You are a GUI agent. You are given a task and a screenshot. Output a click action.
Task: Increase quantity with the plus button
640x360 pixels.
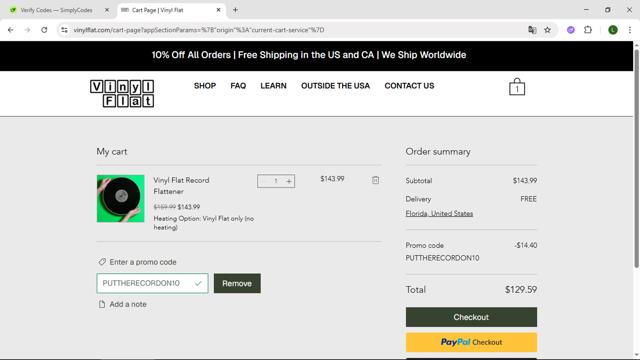click(x=289, y=181)
